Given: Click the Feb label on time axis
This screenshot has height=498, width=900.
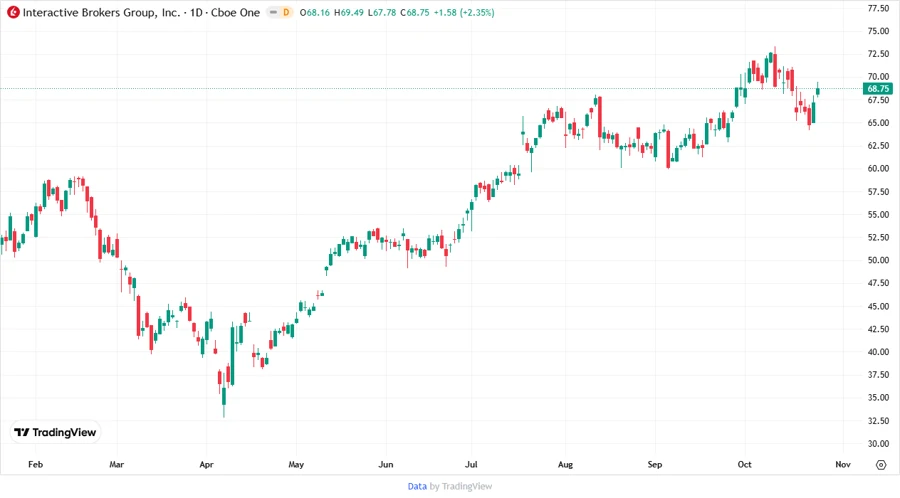Looking at the screenshot, I should (36, 464).
